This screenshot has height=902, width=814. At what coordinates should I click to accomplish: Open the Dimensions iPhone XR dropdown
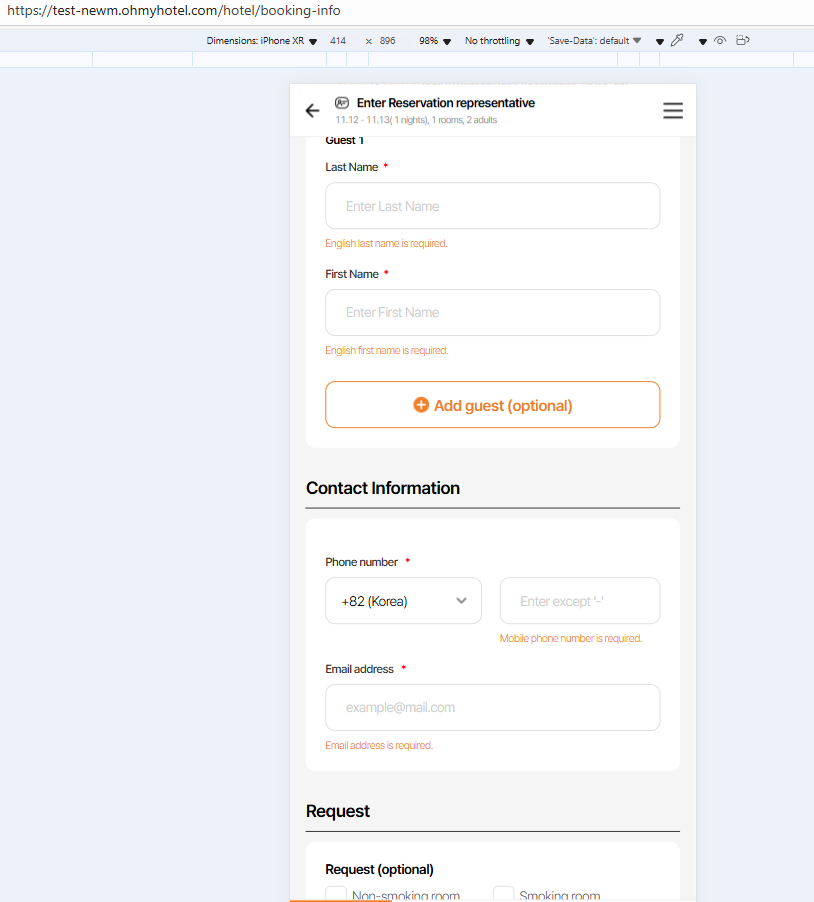262,41
